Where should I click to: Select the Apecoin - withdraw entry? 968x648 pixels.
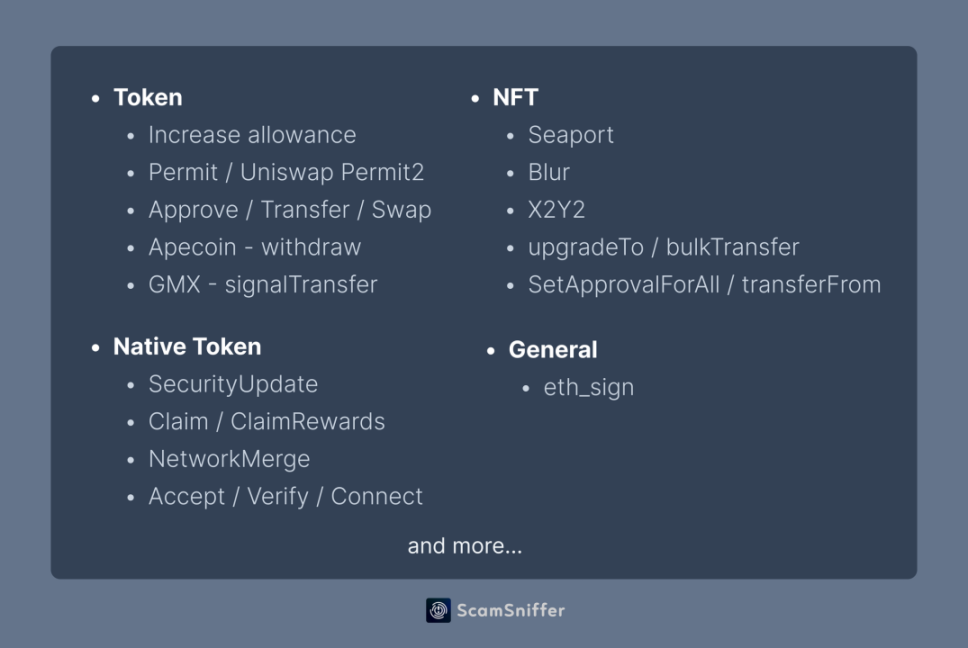[x=255, y=247]
